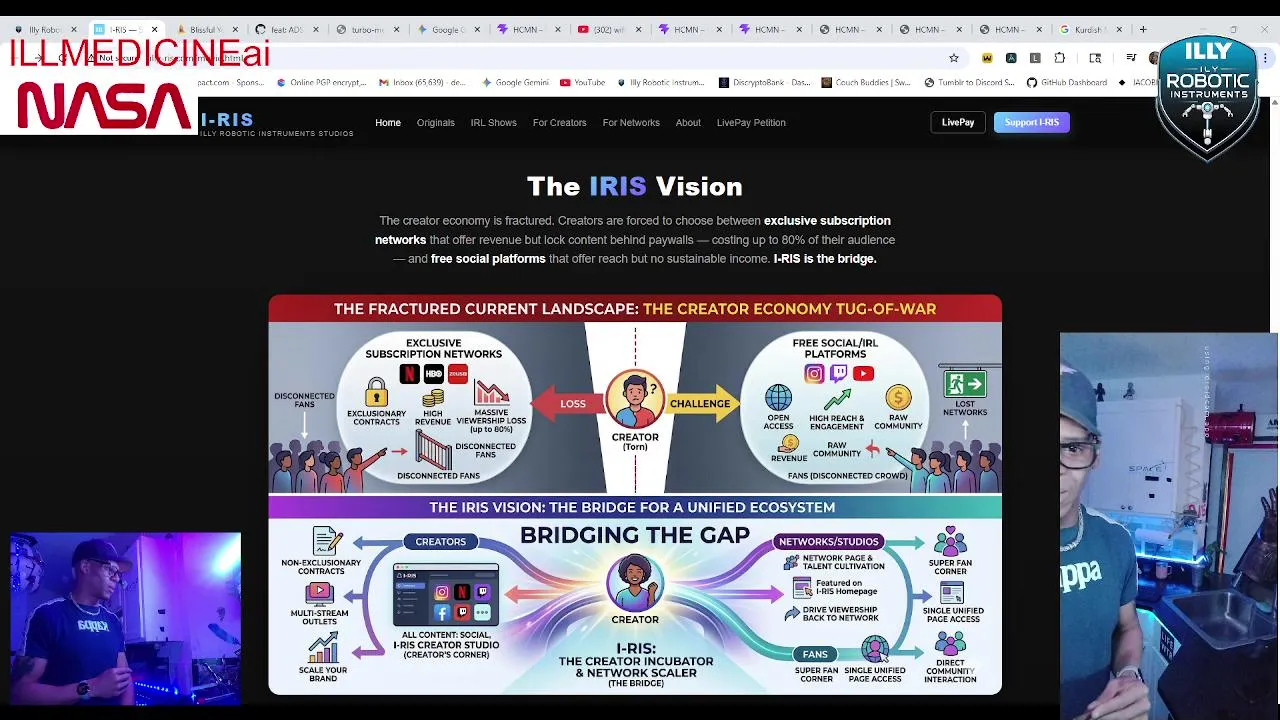This screenshot has height=720, width=1280.
Task: Open the For Creators nav item
Action: 560,123
